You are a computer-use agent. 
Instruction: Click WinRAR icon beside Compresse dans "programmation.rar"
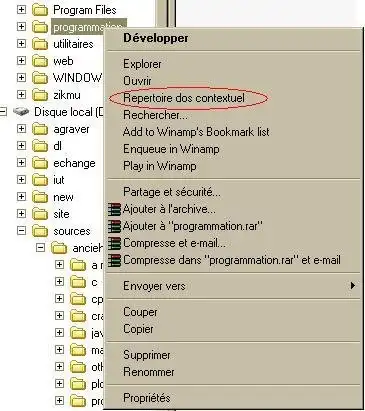(x=114, y=260)
